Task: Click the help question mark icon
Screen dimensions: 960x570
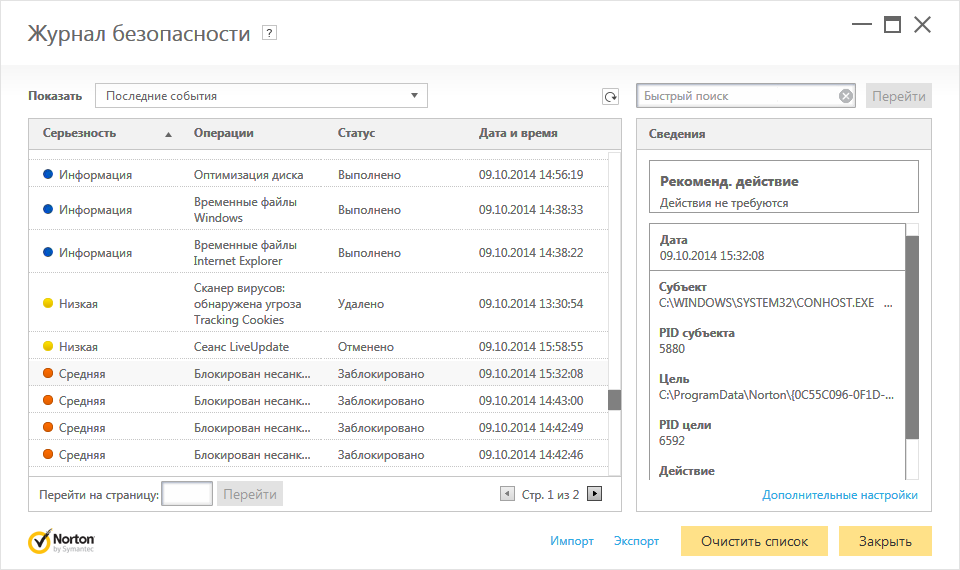Action: tap(269, 33)
